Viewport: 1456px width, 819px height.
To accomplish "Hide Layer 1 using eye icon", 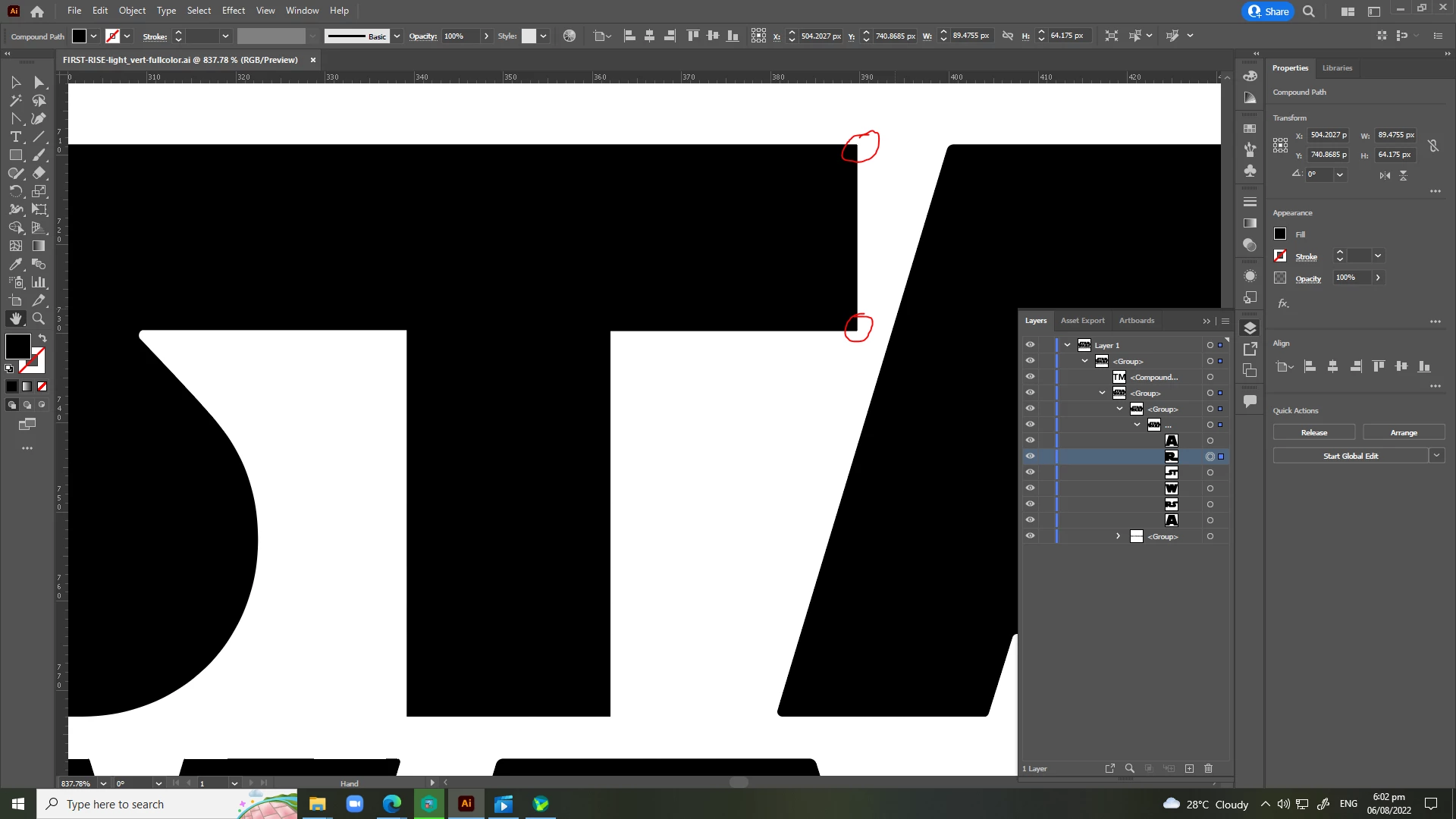I will click(x=1030, y=345).
